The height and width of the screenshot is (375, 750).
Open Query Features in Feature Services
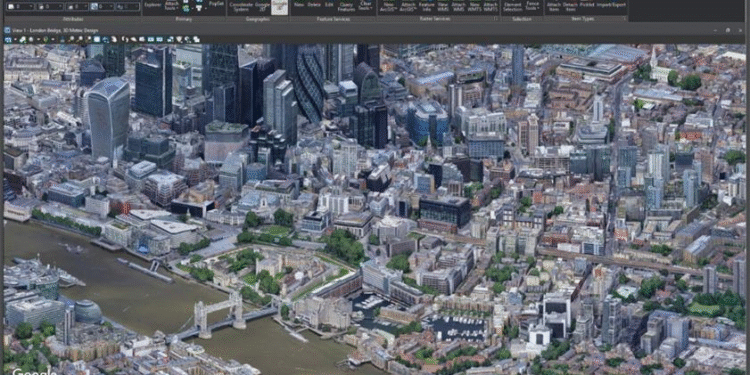click(x=346, y=7)
